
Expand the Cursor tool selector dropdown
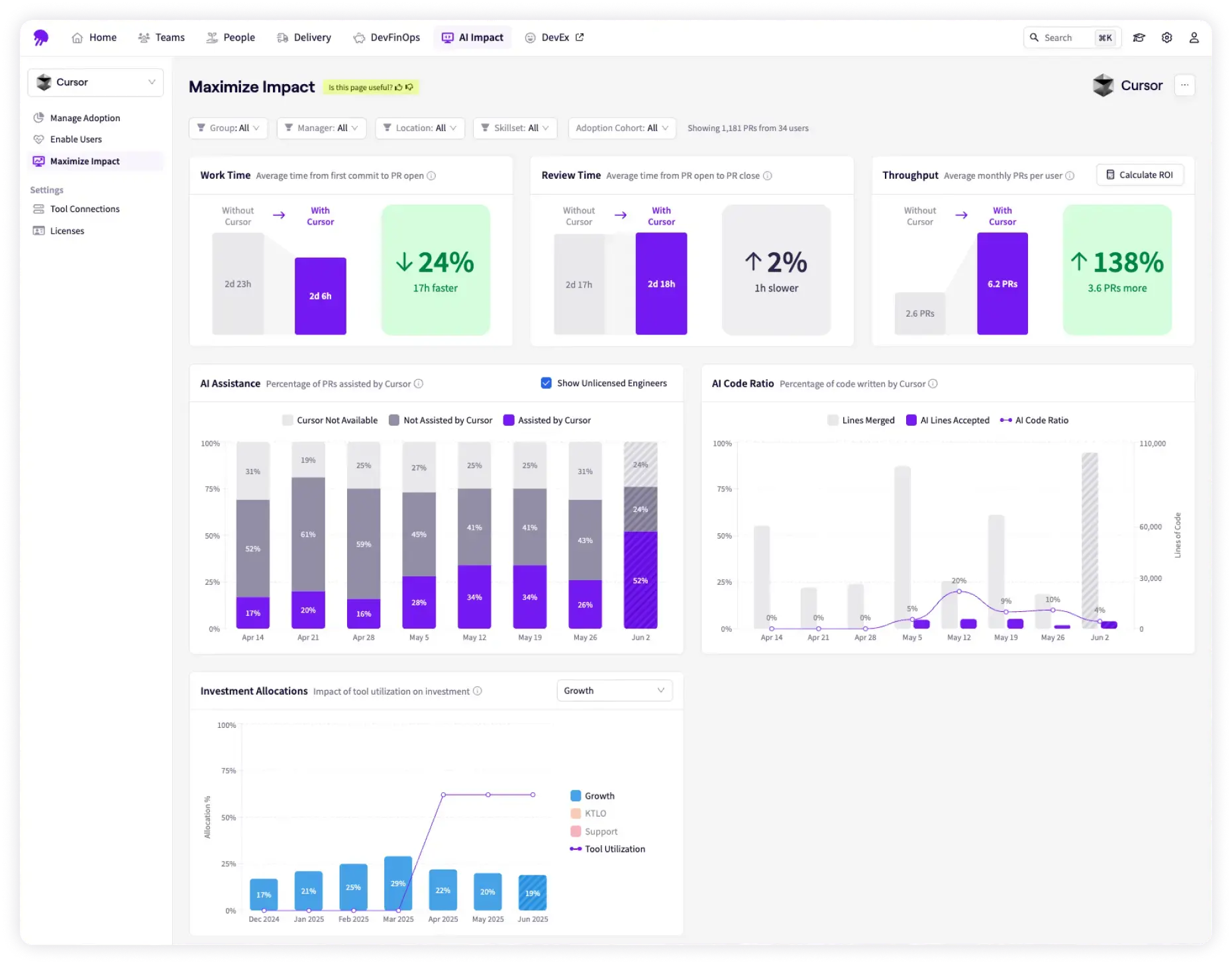coord(95,82)
